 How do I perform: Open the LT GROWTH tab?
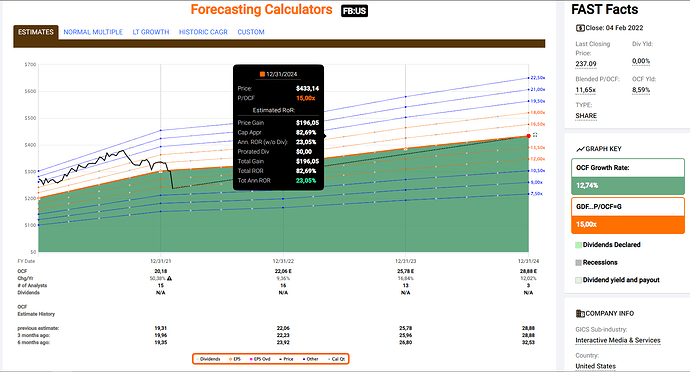click(x=151, y=32)
